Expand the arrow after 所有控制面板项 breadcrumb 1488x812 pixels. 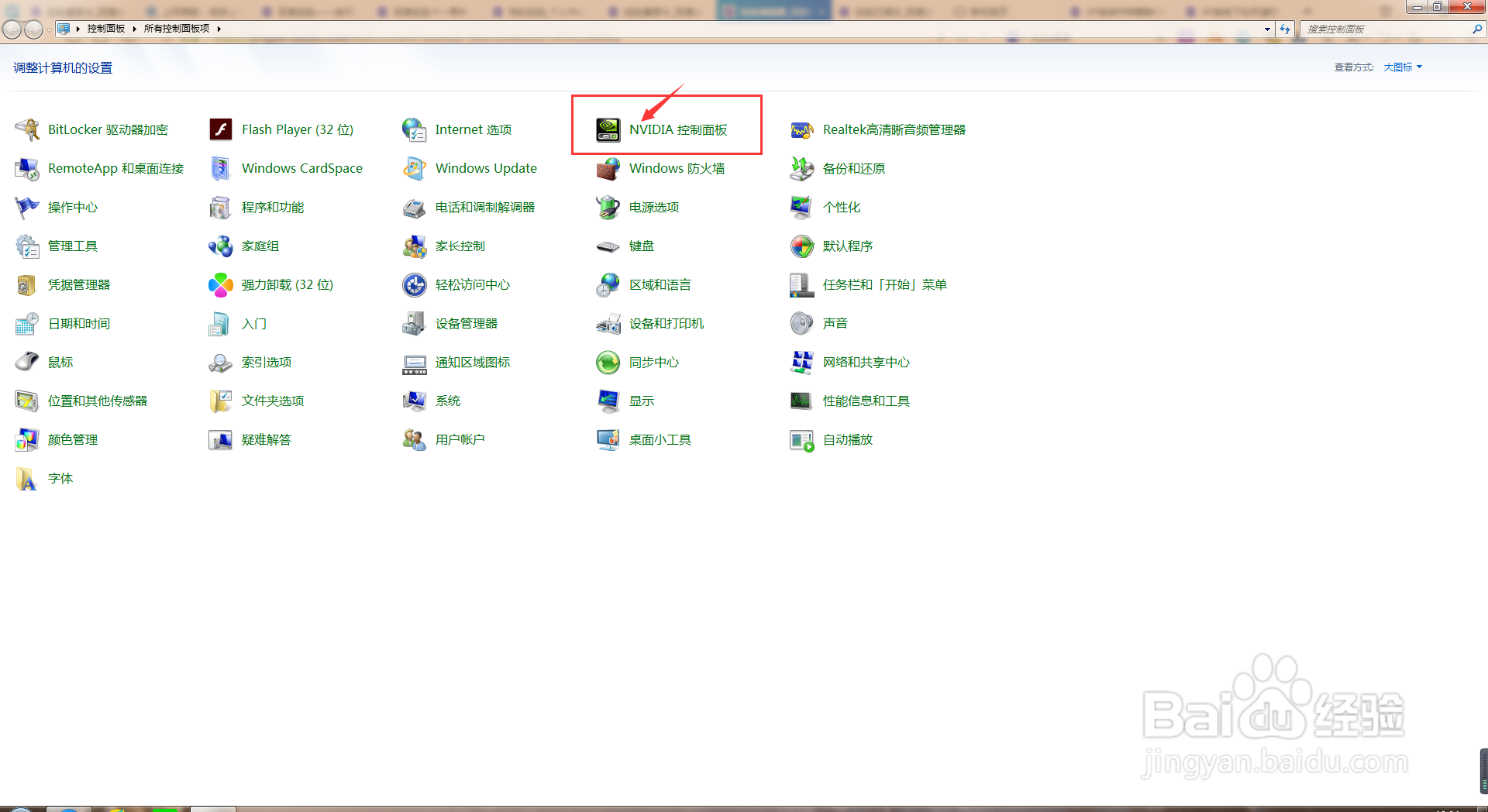coord(219,29)
